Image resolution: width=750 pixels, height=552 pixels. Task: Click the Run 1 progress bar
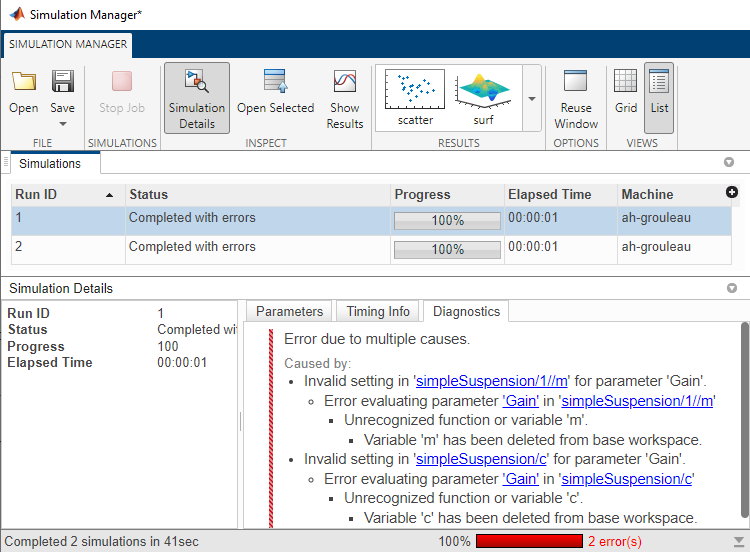point(447,221)
